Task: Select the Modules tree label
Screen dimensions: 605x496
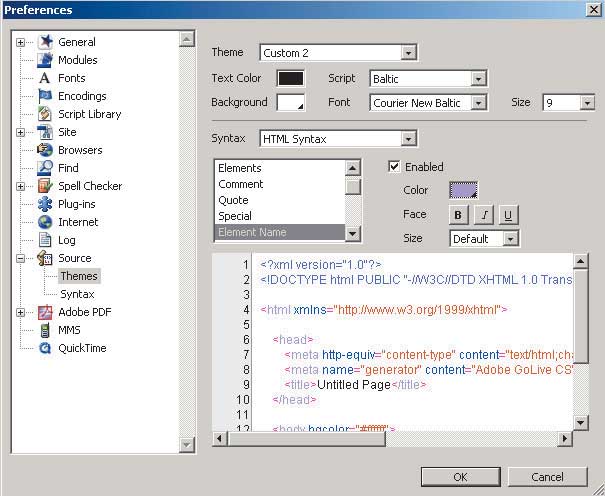Action: pyautogui.click(x=78, y=60)
